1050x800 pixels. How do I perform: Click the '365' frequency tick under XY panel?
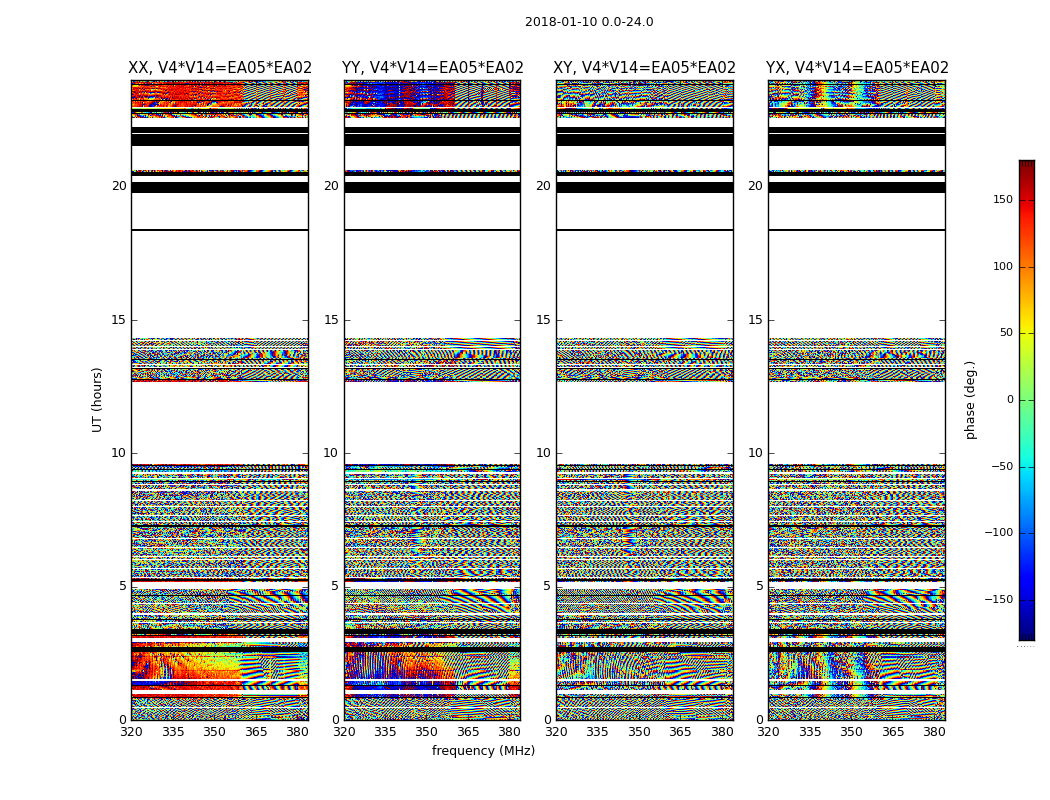click(x=680, y=732)
